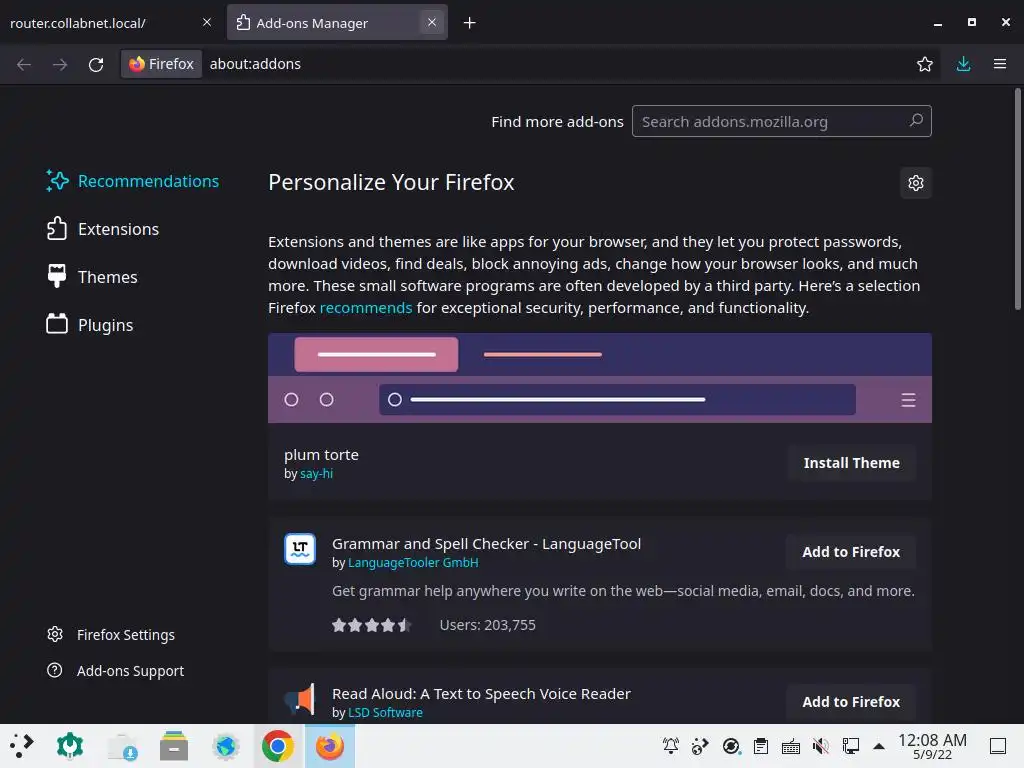The image size is (1024, 768).
Task: Follow the 'recommends' link in description
Action: (366, 308)
